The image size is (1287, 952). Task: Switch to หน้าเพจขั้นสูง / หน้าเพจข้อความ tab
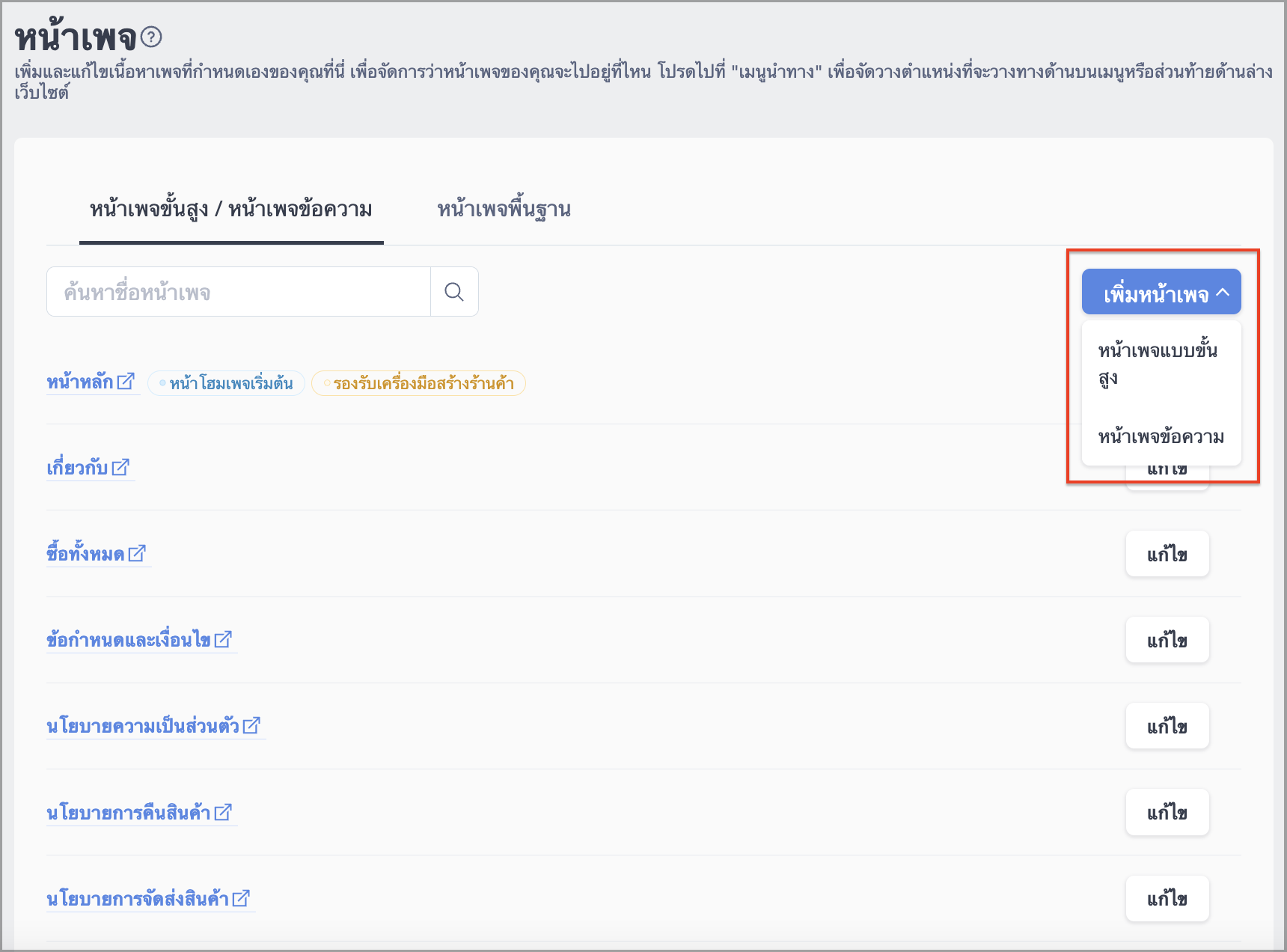231,209
